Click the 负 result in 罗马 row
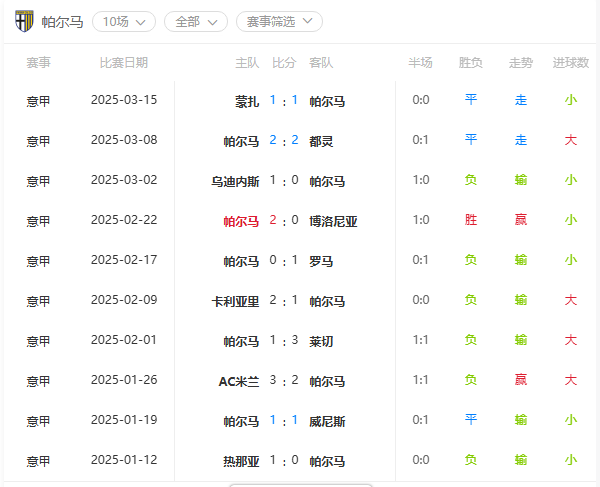This screenshot has height=487, width=600. click(471, 260)
